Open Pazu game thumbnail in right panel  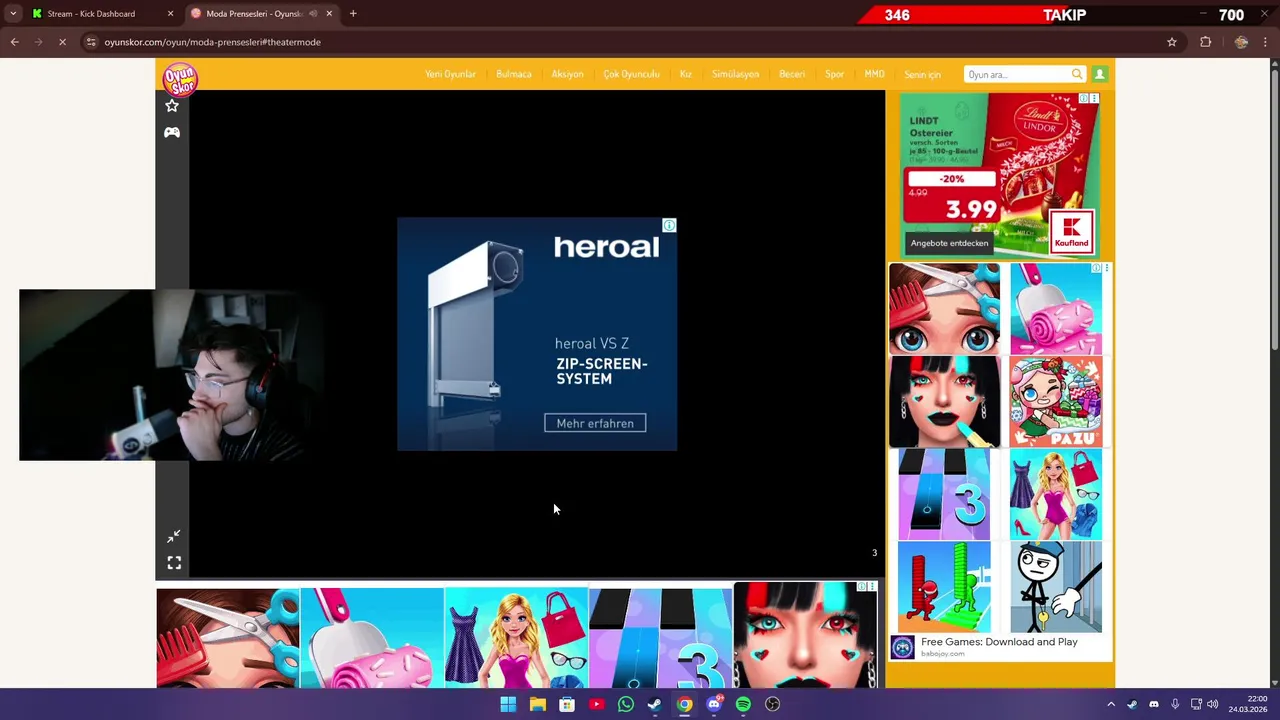[x=1056, y=402]
